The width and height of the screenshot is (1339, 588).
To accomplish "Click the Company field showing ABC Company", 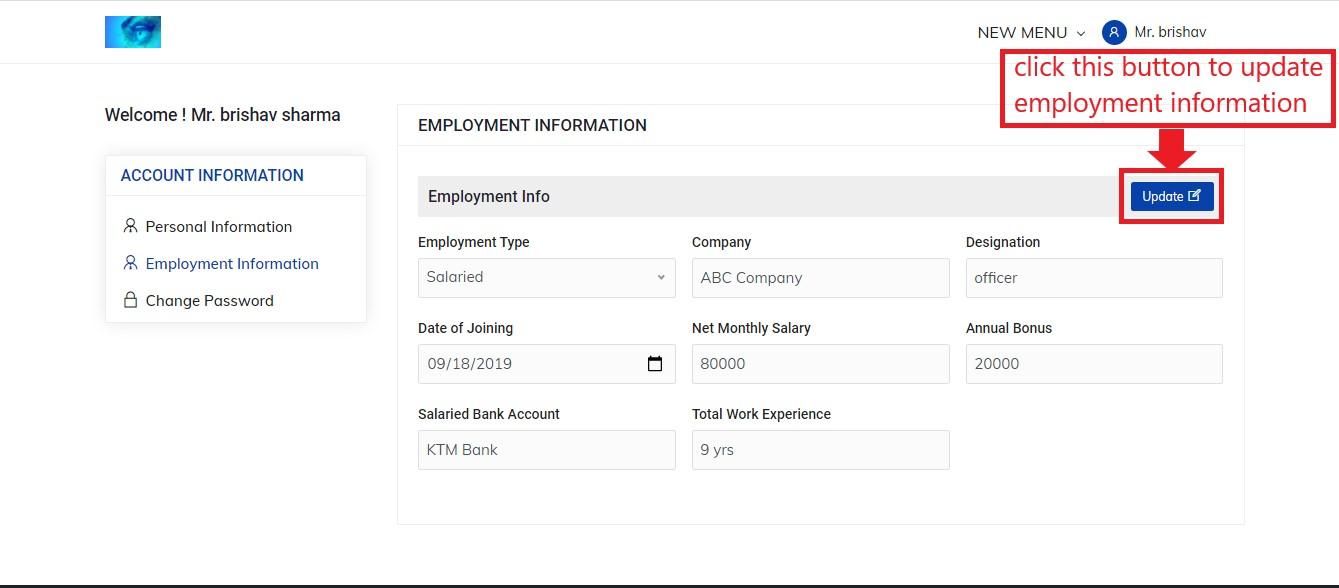I will 821,278.
